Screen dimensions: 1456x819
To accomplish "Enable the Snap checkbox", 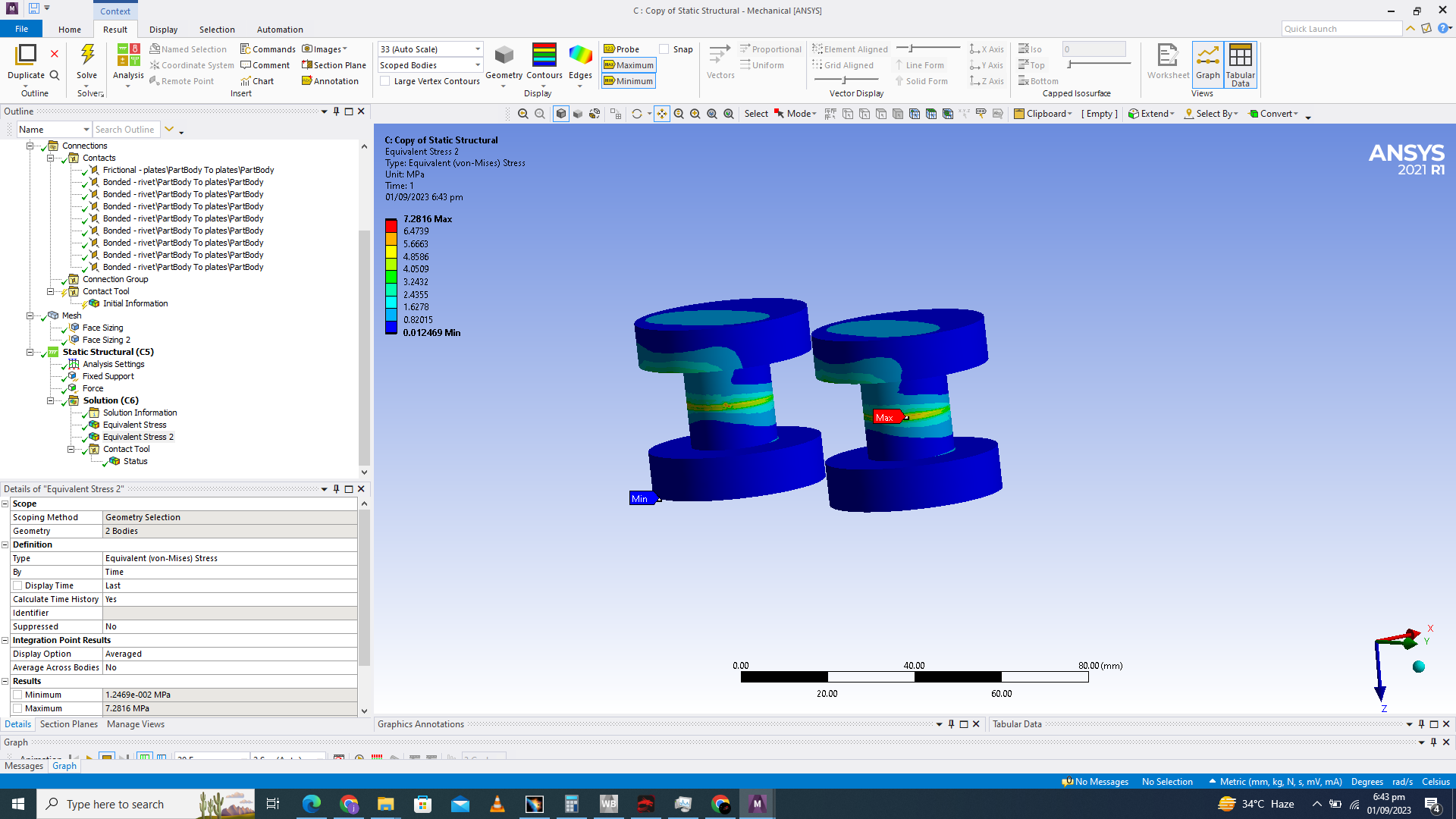I will (664, 49).
